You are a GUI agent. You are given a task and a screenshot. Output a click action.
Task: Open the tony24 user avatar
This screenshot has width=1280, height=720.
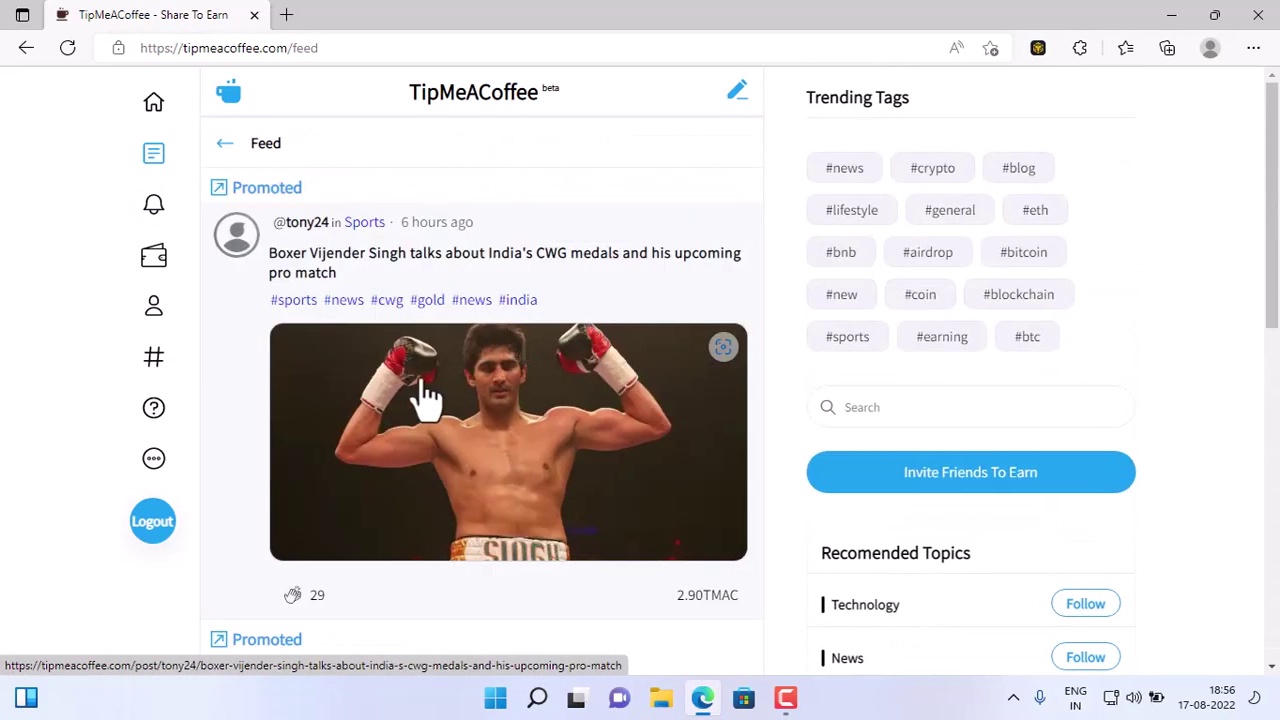point(237,235)
